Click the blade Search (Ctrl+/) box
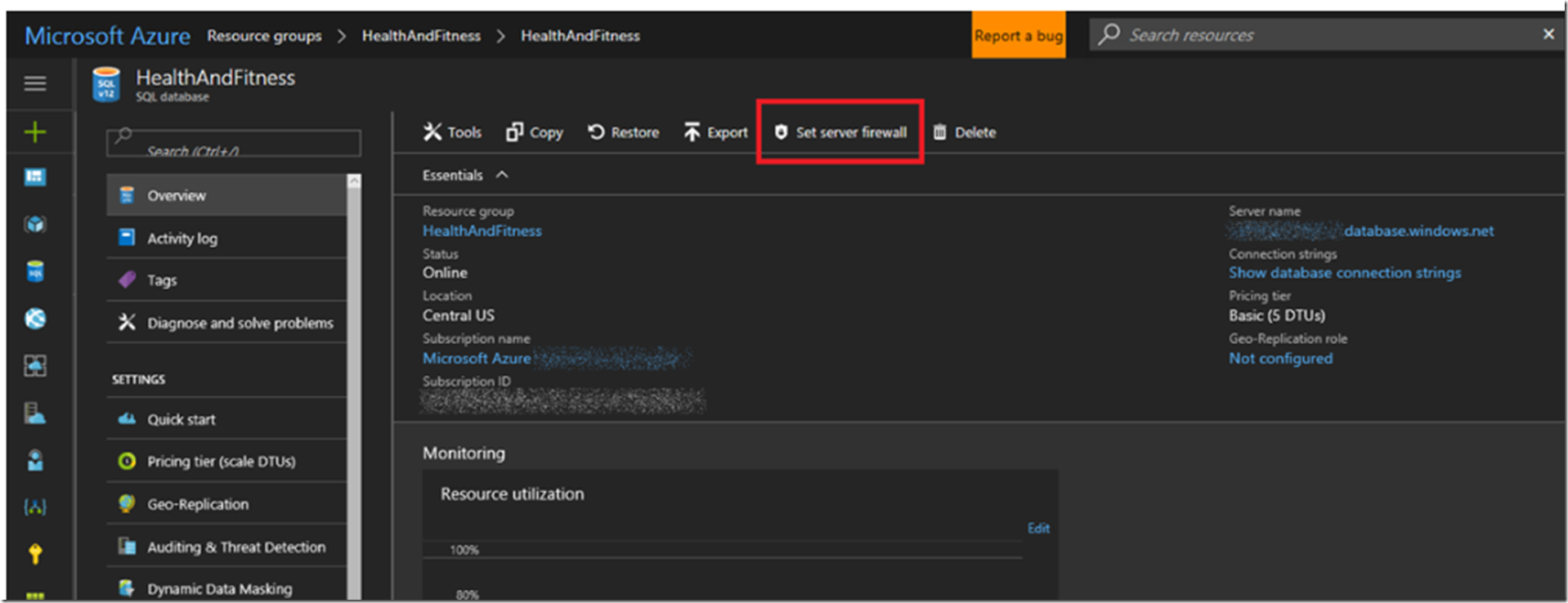Image resolution: width=1568 pixels, height=603 pixels. (x=233, y=143)
